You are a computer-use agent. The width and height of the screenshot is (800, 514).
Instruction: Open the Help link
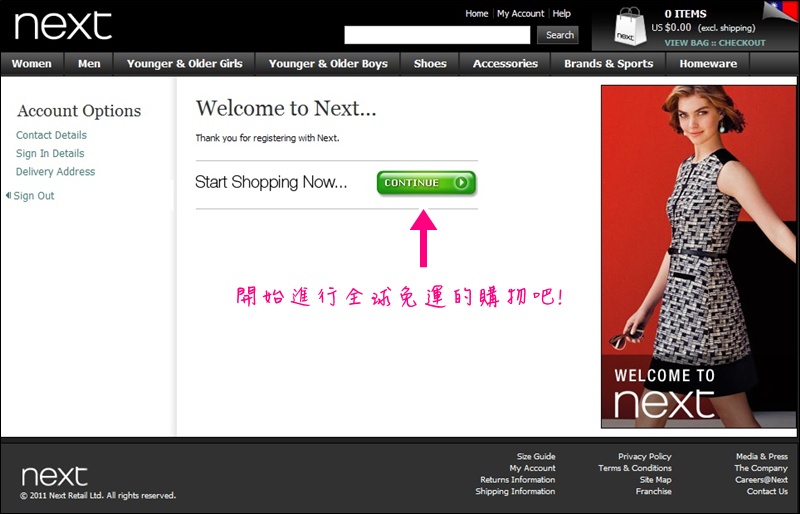[x=561, y=14]
